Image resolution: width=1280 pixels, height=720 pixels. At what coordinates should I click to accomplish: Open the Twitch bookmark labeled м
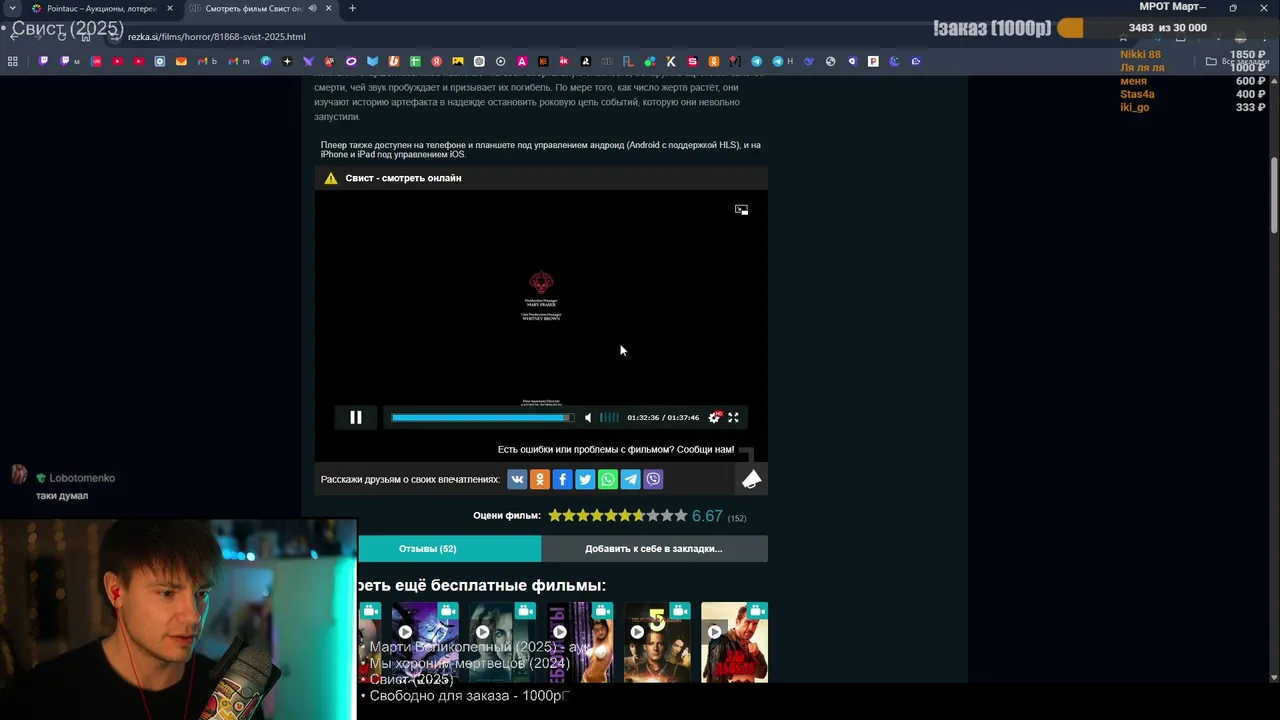[70, 61]
